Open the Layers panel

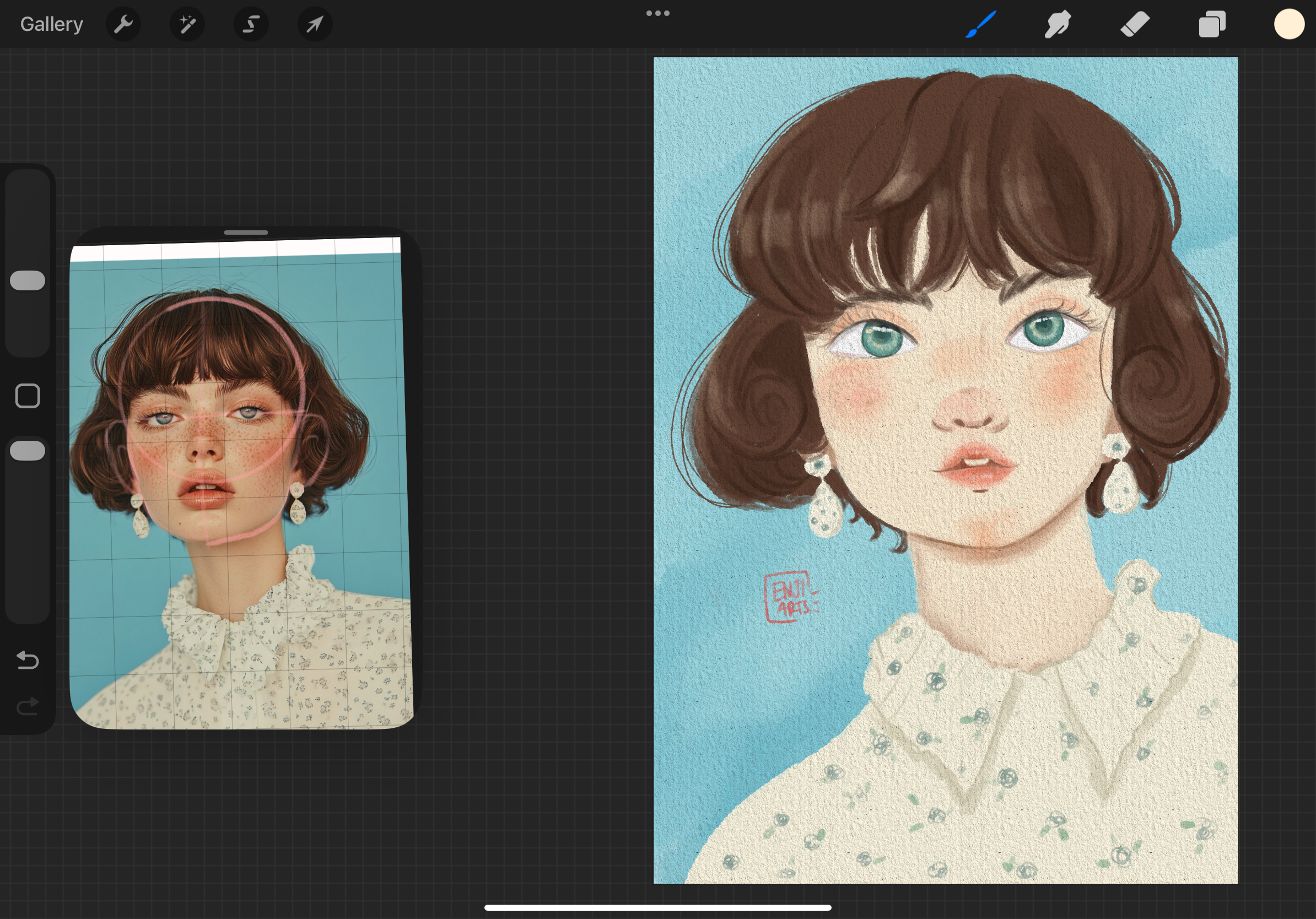click(x=1211, y=24)
